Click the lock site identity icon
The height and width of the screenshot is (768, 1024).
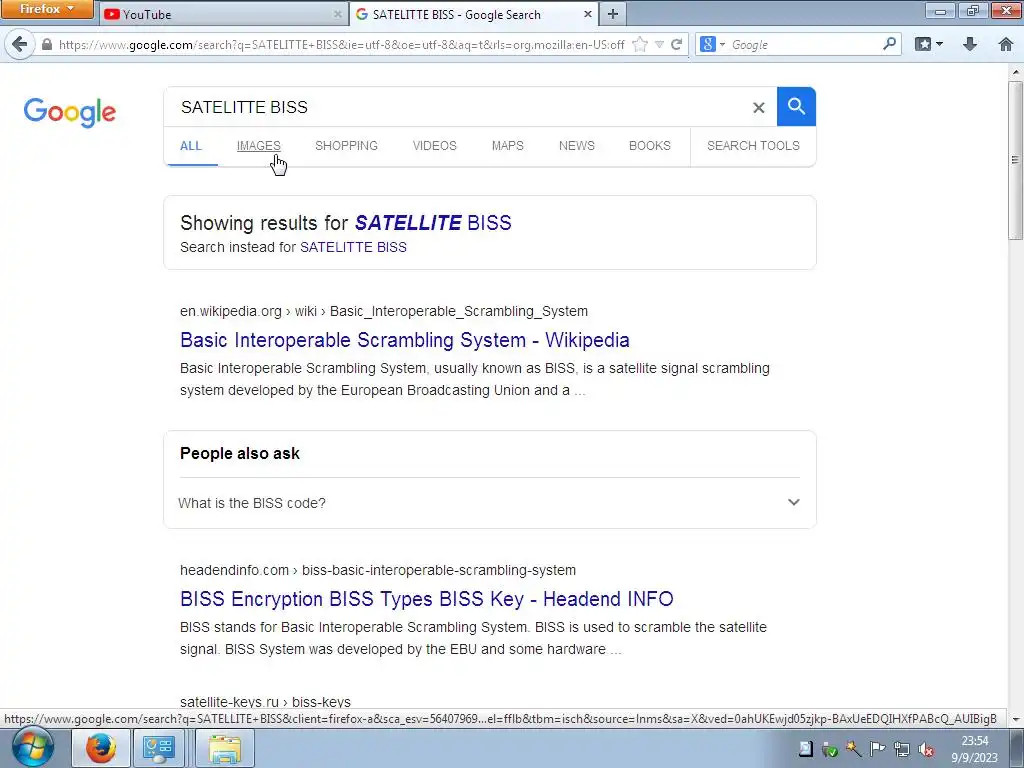click(x=46, y=44)
